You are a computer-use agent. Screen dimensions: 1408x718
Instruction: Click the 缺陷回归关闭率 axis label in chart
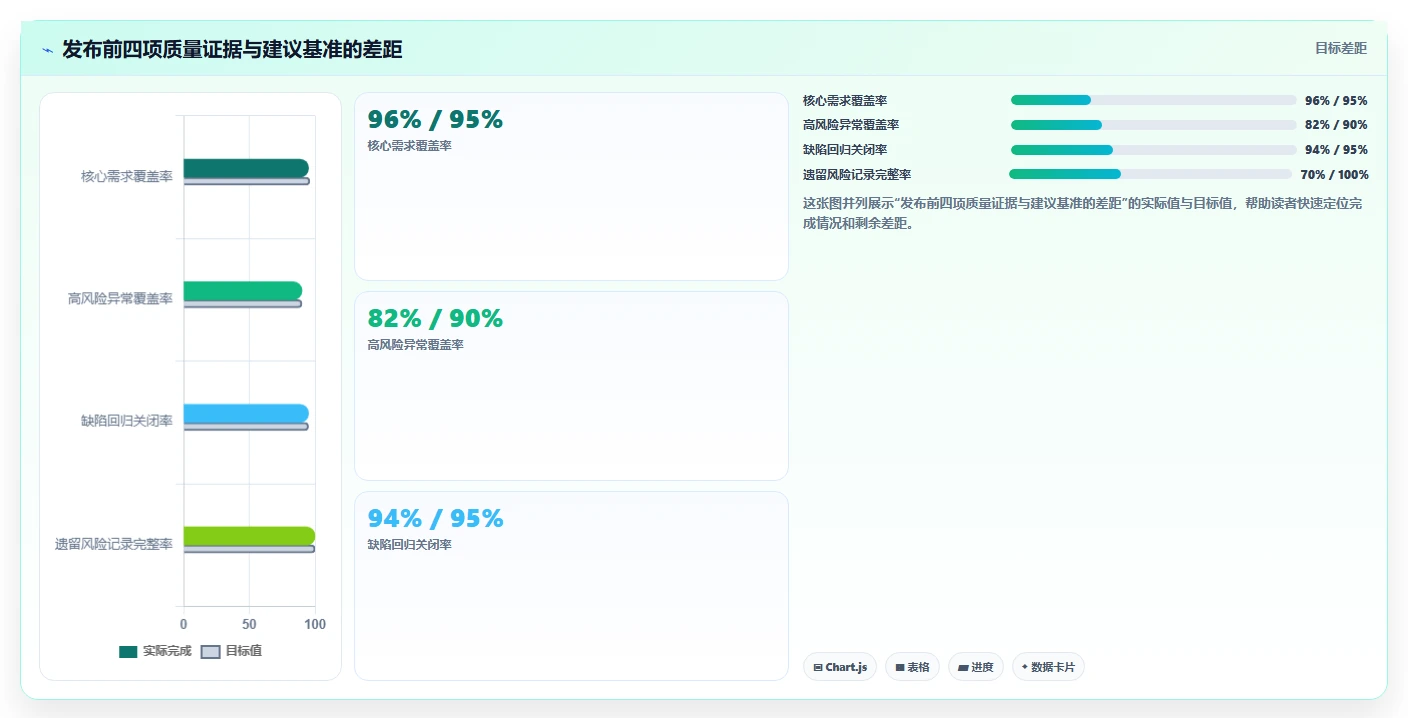point(127,421)
